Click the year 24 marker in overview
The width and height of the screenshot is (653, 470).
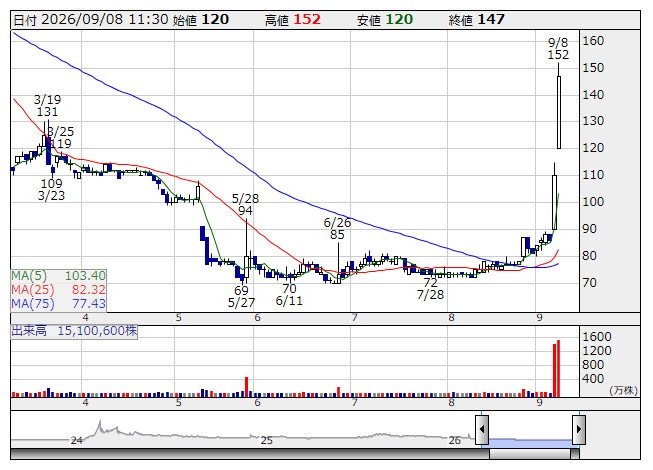click(x=77, y=440)
